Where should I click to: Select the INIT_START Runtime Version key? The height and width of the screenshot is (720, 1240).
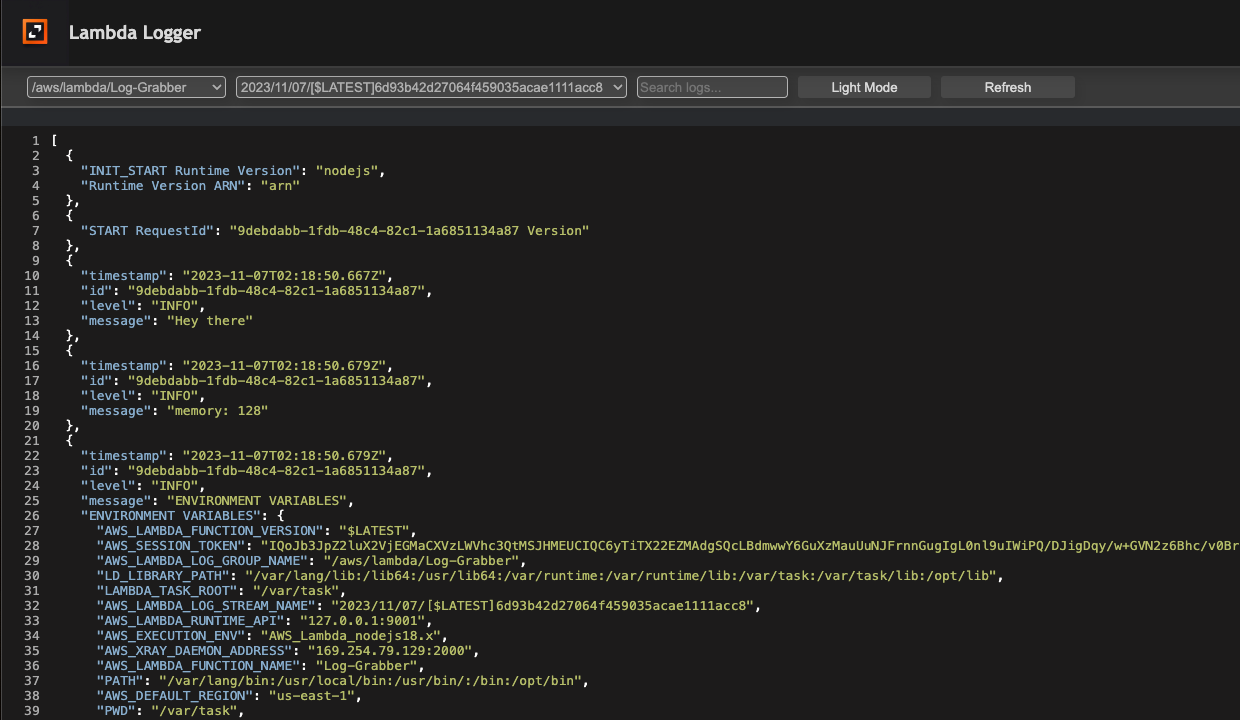[189, 170]
